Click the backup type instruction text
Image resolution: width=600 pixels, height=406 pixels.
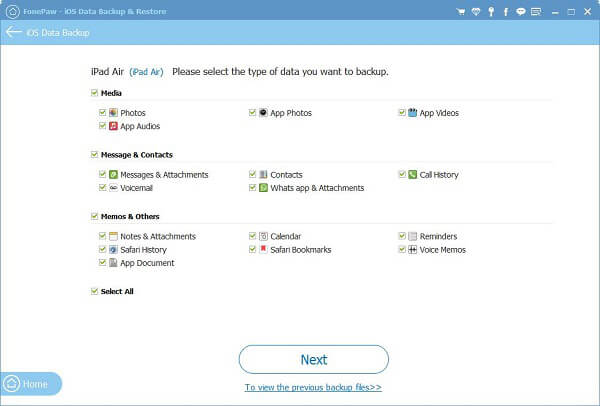coord(280,72)
